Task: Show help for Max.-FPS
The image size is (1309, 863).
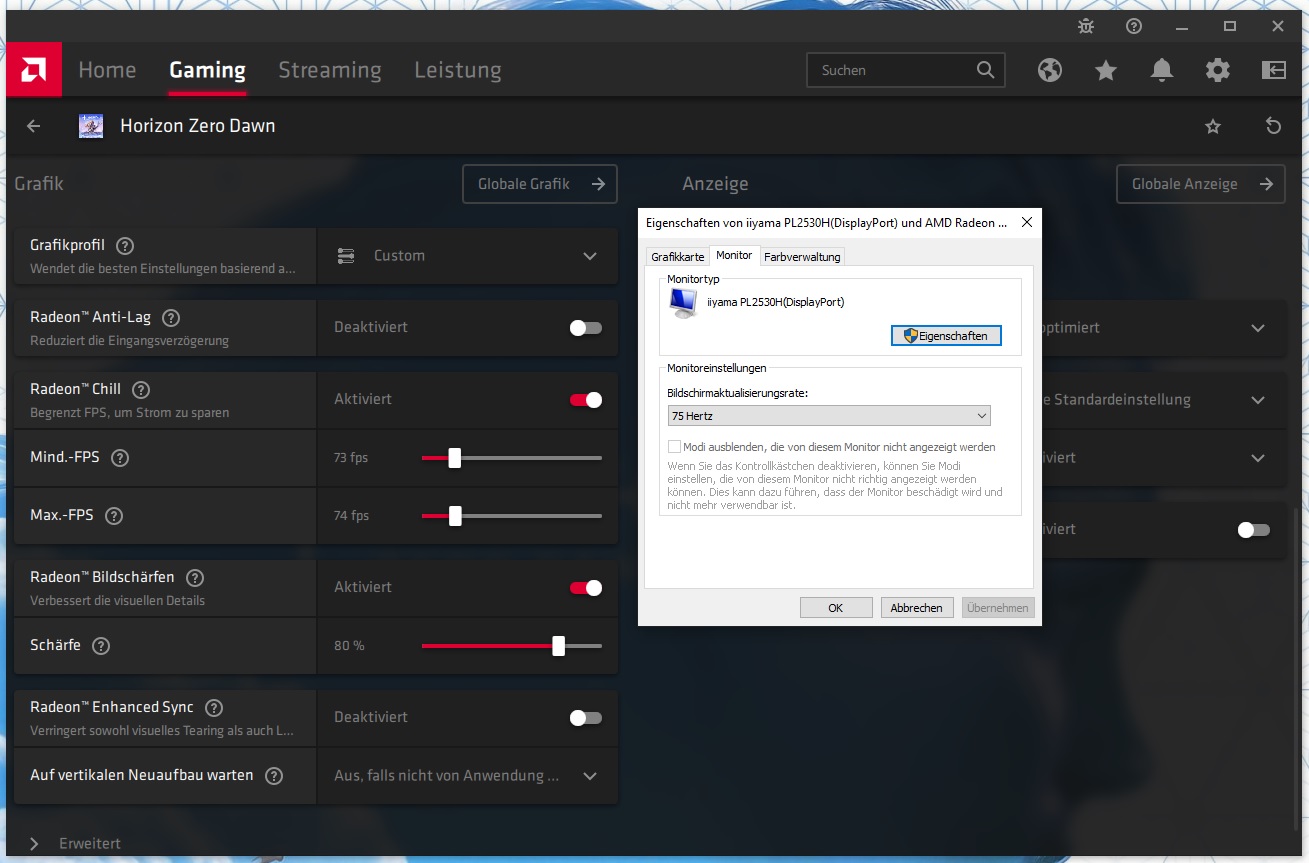Action: pos(114,516)
